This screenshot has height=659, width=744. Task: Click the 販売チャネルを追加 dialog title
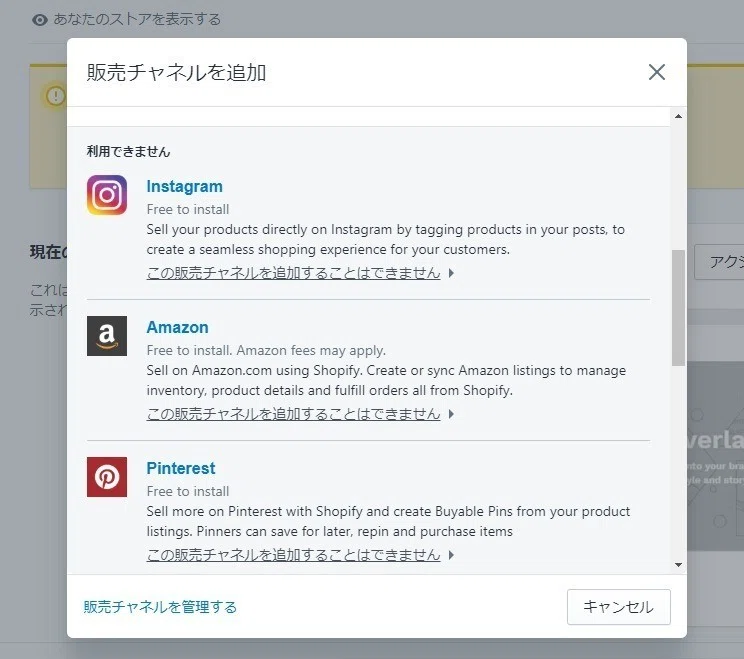[x=176, y=73]
